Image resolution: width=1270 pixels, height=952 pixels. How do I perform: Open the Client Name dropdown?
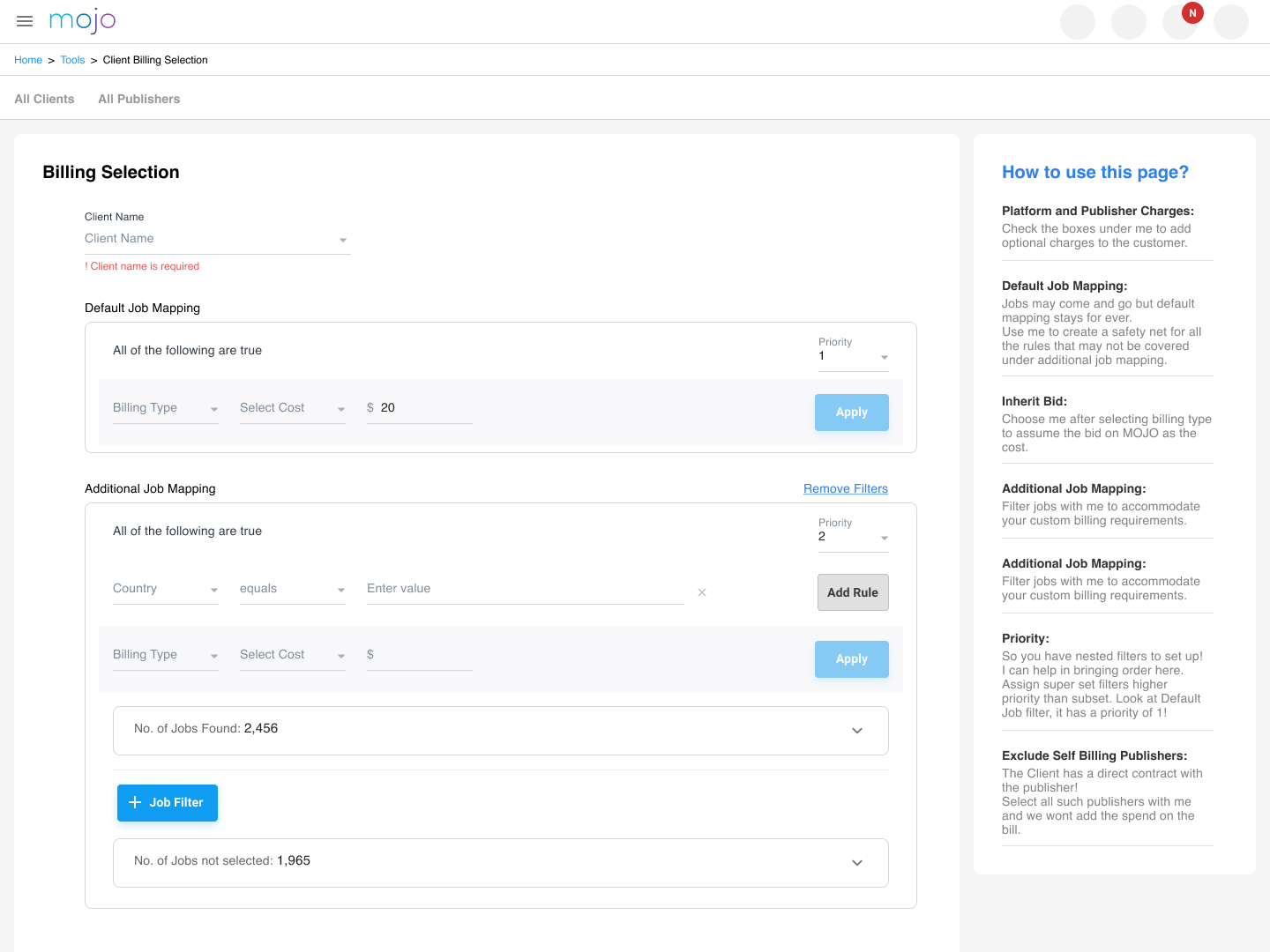pyautogui.click(x=217, y=239)
